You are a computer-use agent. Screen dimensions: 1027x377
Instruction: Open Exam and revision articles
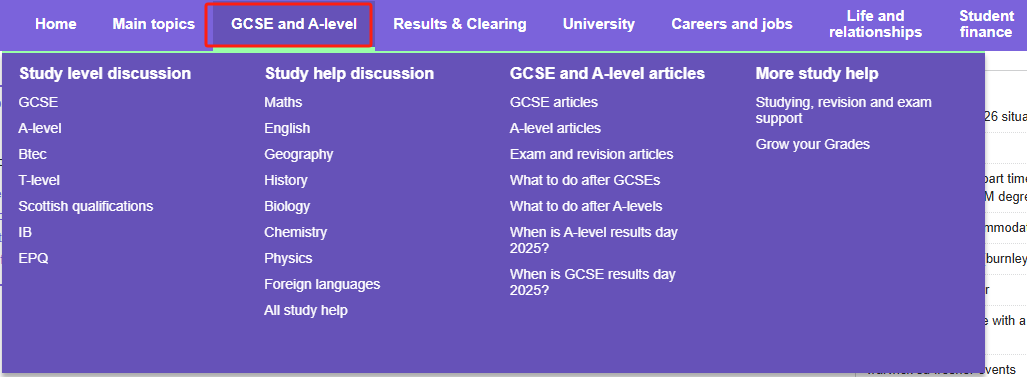pyautogui.click(x=591, y=154)
